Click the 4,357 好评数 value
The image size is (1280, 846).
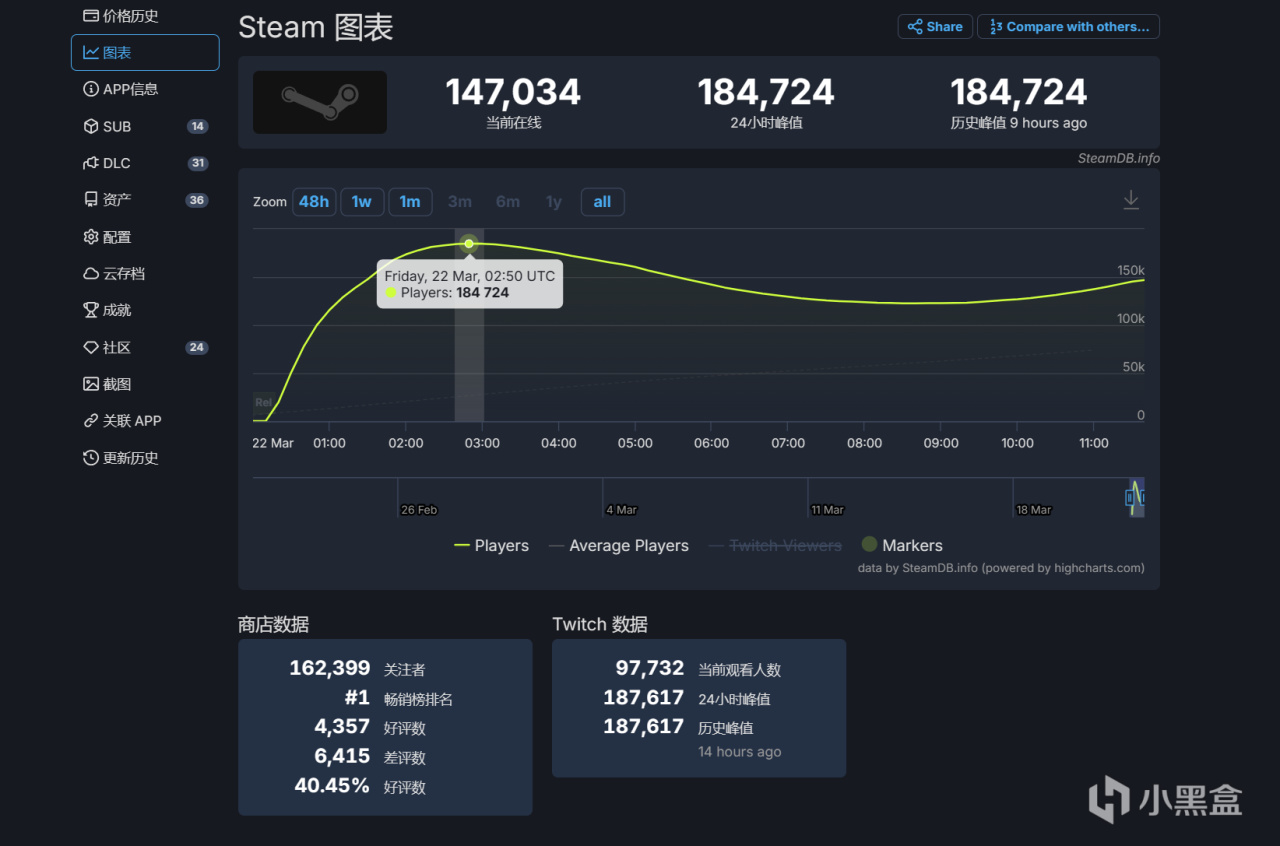[x=343, y=727]
